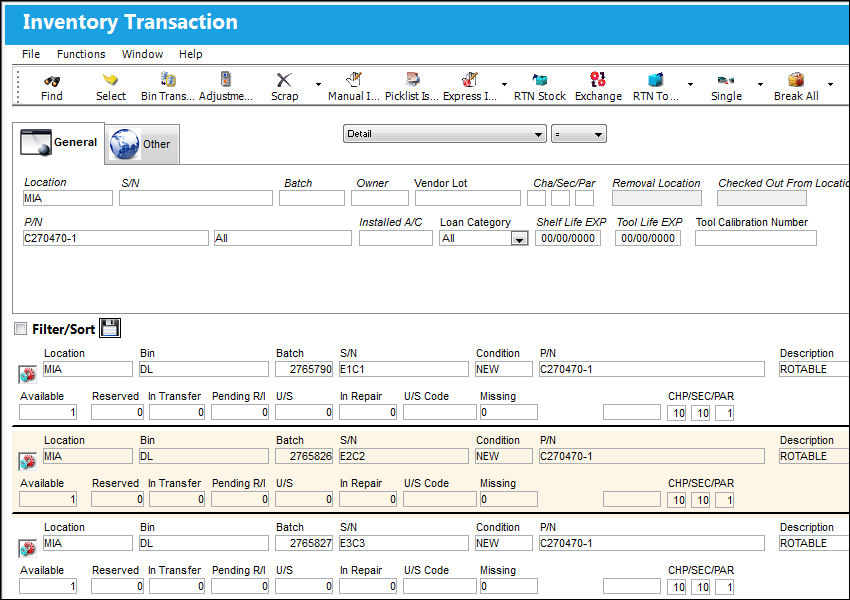This screenshot has width=850, height=600.
Task: Click the save disk icon beside Filter/Sort
Action: pos(110,328)
